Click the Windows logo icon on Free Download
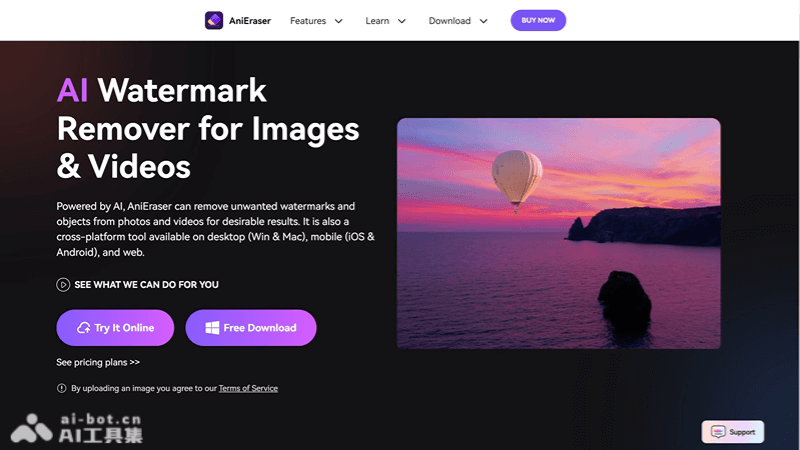 click(x=212, y=328)
